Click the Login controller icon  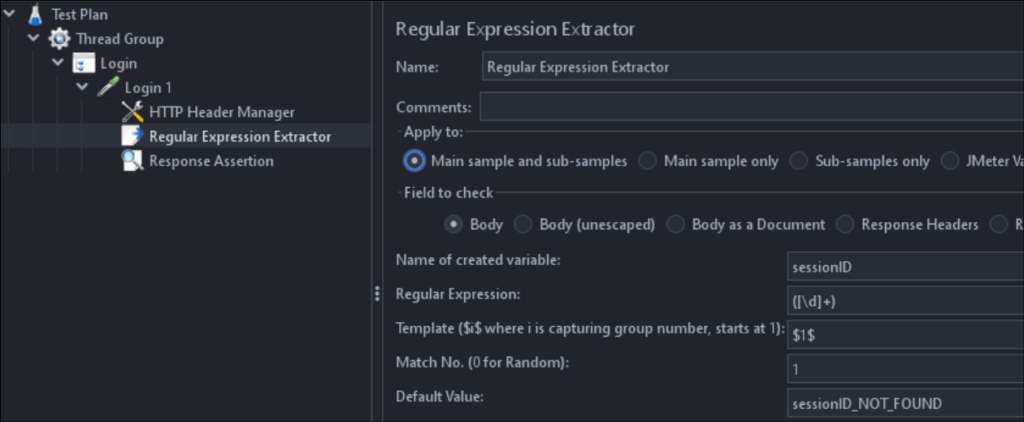[x=84, y=64]
